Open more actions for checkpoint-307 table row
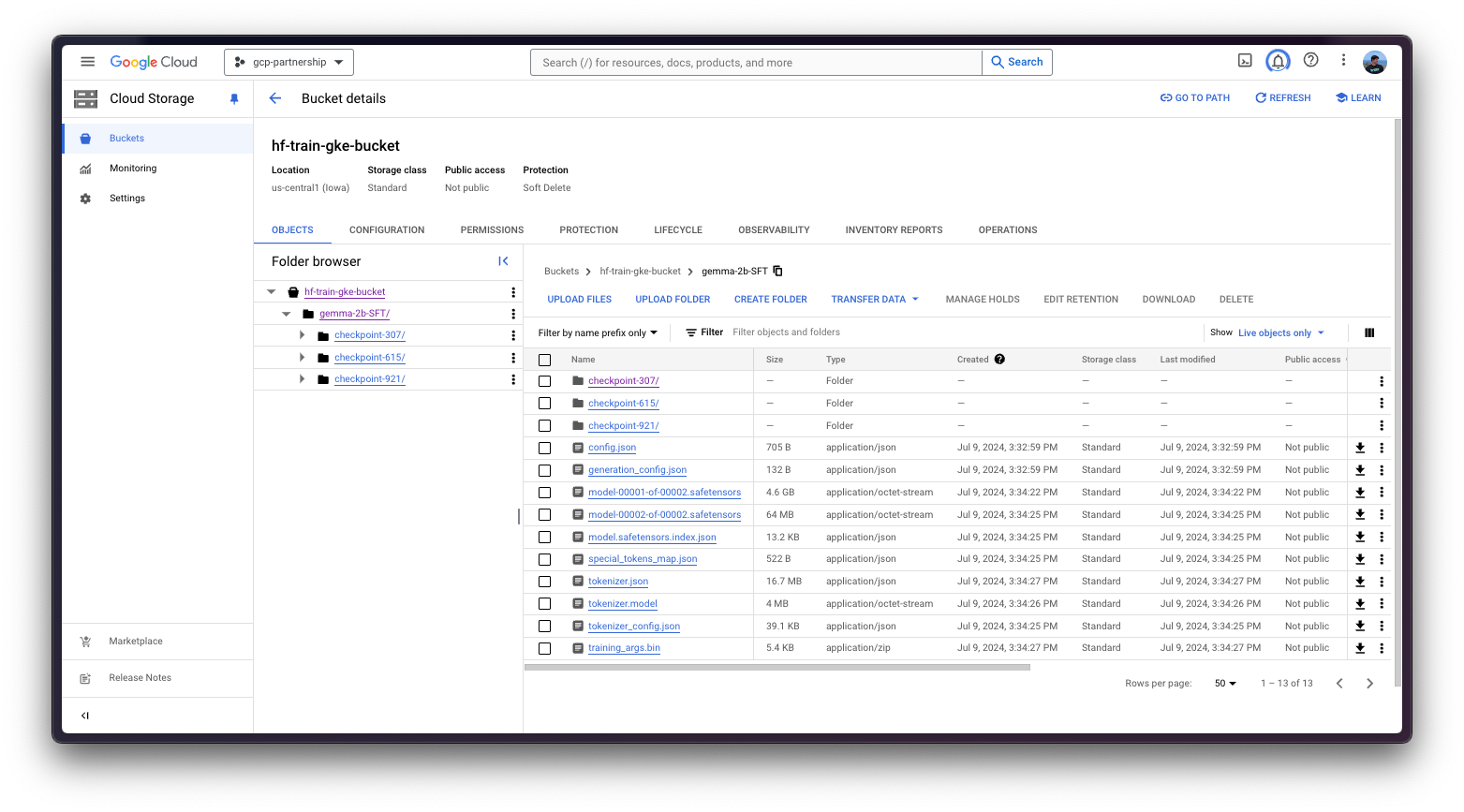This screenshot has height=812, width=1464. click(1382, 381)
